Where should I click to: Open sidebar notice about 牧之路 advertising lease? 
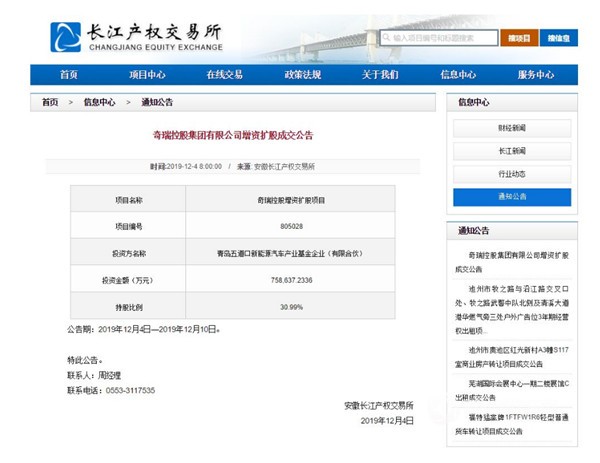click(x=512, y=310)
